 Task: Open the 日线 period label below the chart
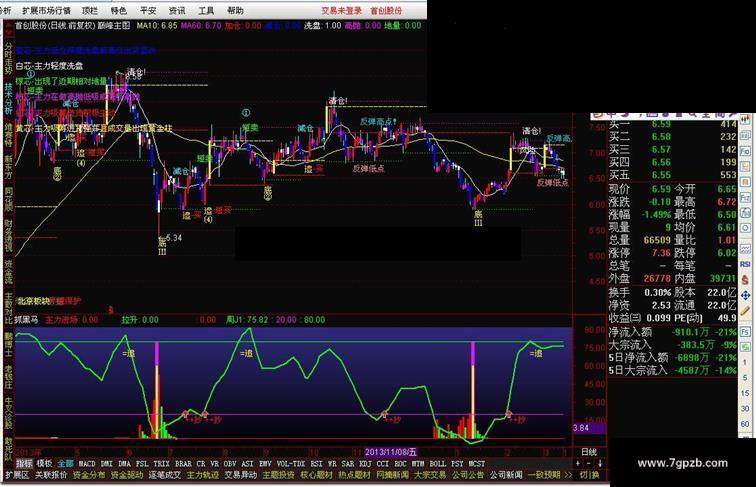589,452
